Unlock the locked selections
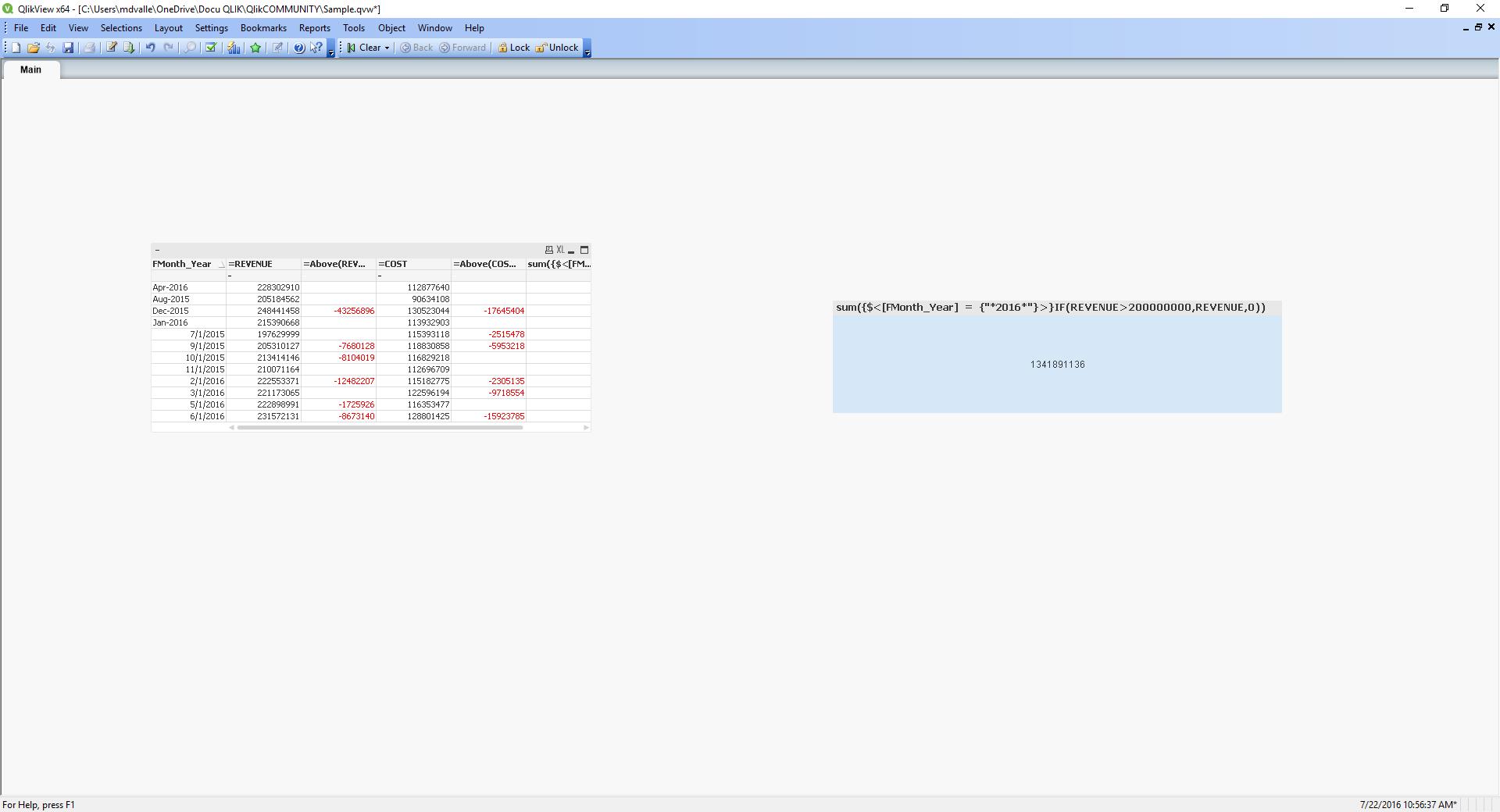The height and width of the screenshot is (812, 1500). tap(557, 48)
